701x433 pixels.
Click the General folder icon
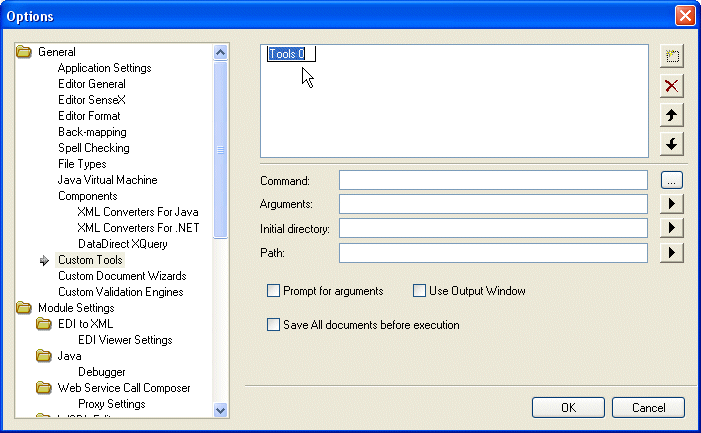[24, 52]
